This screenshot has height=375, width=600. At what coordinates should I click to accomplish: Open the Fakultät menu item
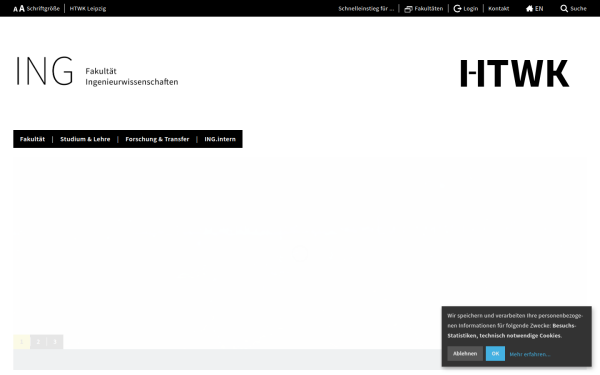point(33,139)
